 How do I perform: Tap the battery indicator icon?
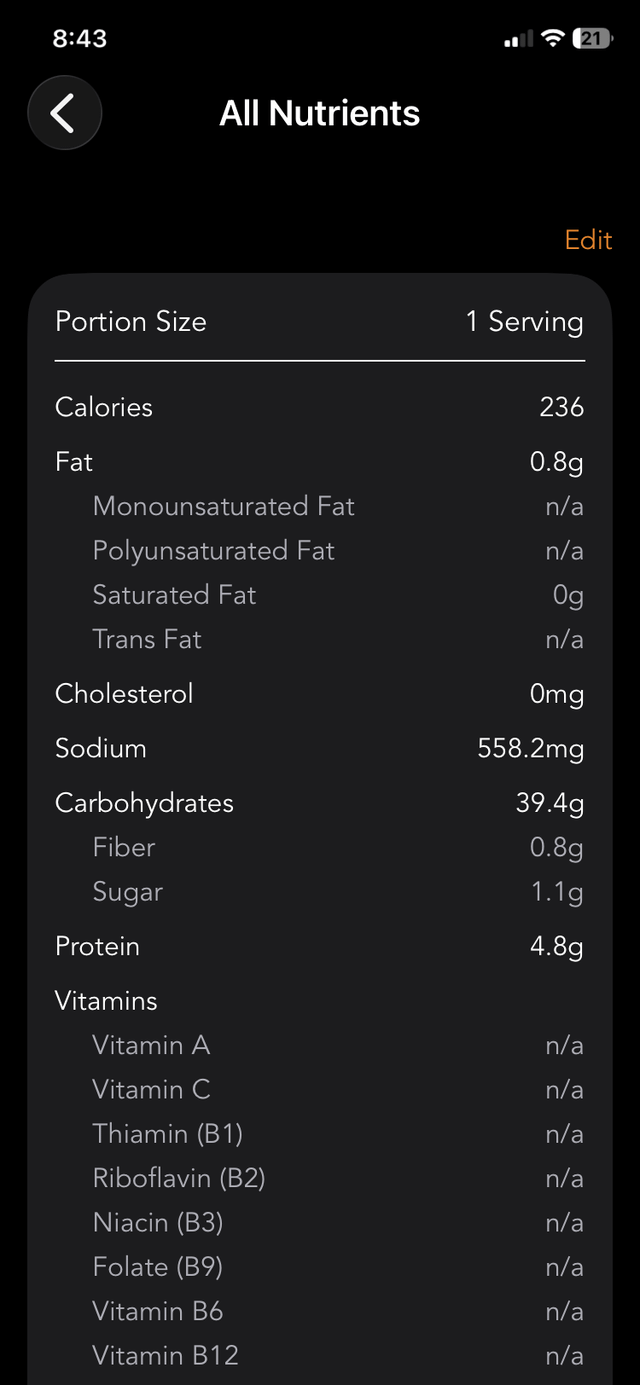pyautogui.click(x=591, y=39)
